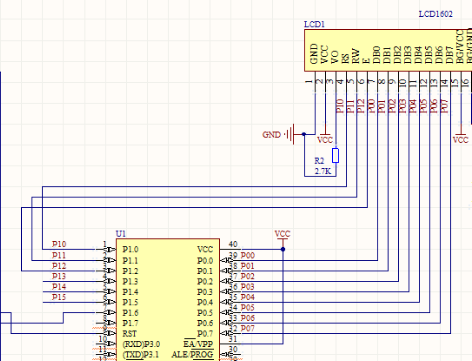472x361 pixels.
Task: Select net label P11 left of U1
Action: 59,255
